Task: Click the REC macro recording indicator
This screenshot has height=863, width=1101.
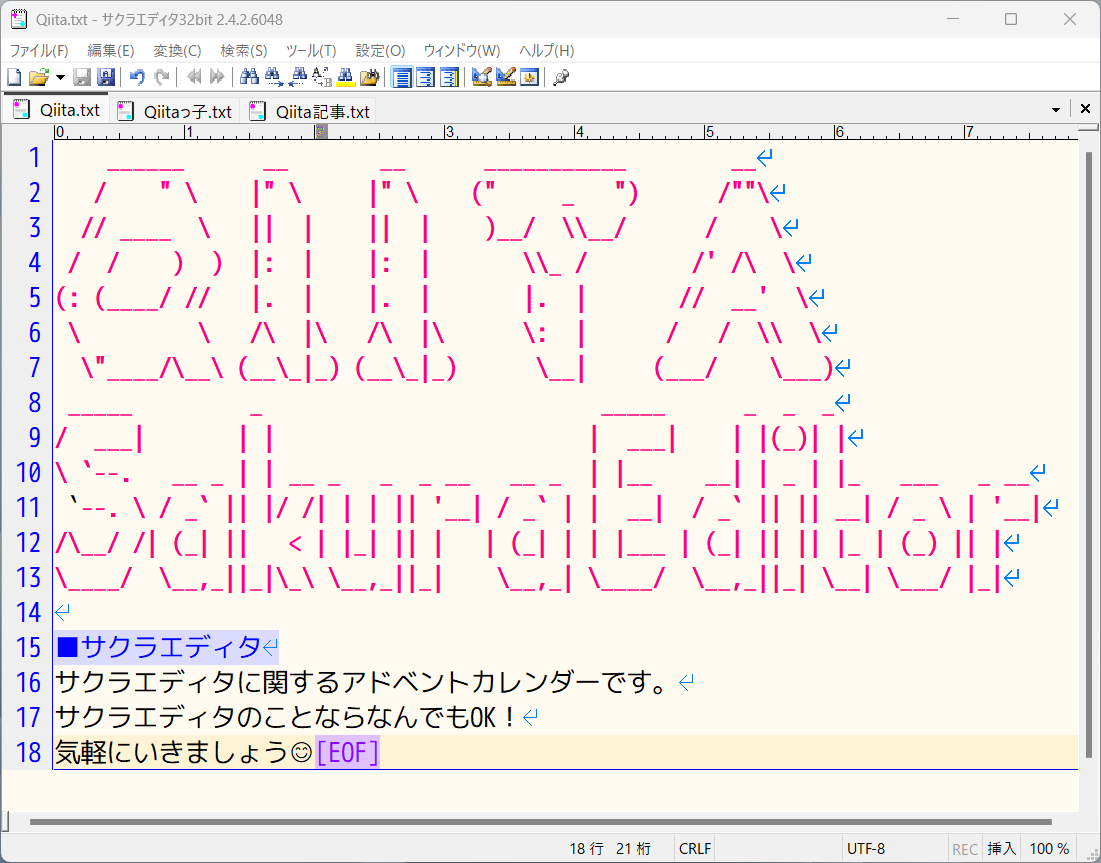Action: (965, 849)
